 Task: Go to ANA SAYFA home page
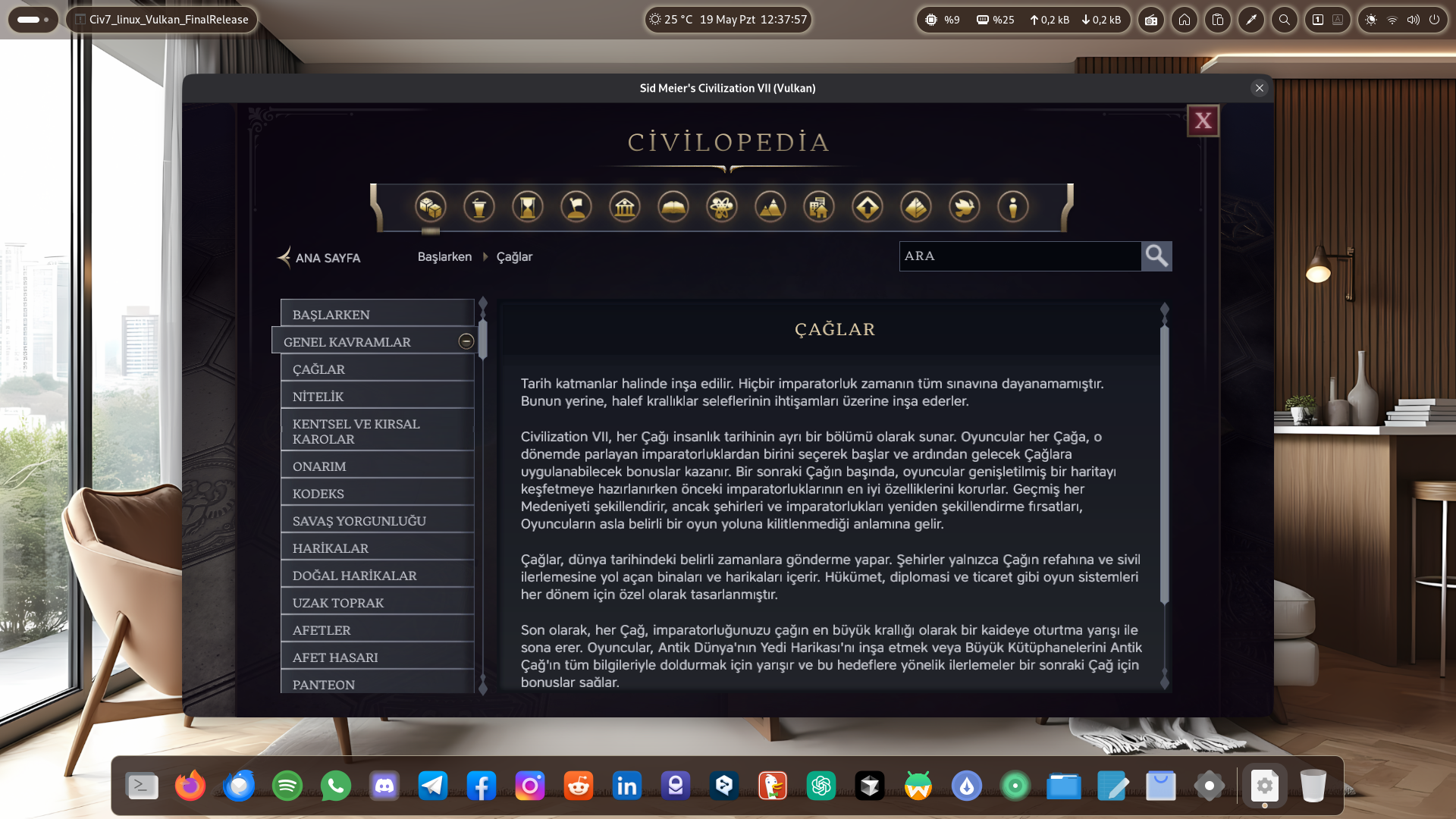pos(319,258)
